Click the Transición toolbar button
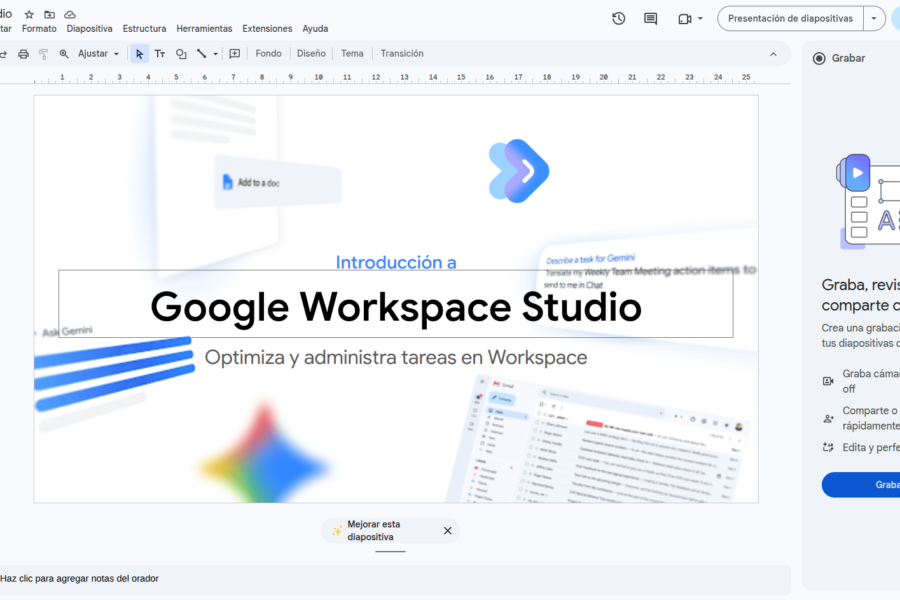The height and width of the screenshot is (600, 900). 402,53
